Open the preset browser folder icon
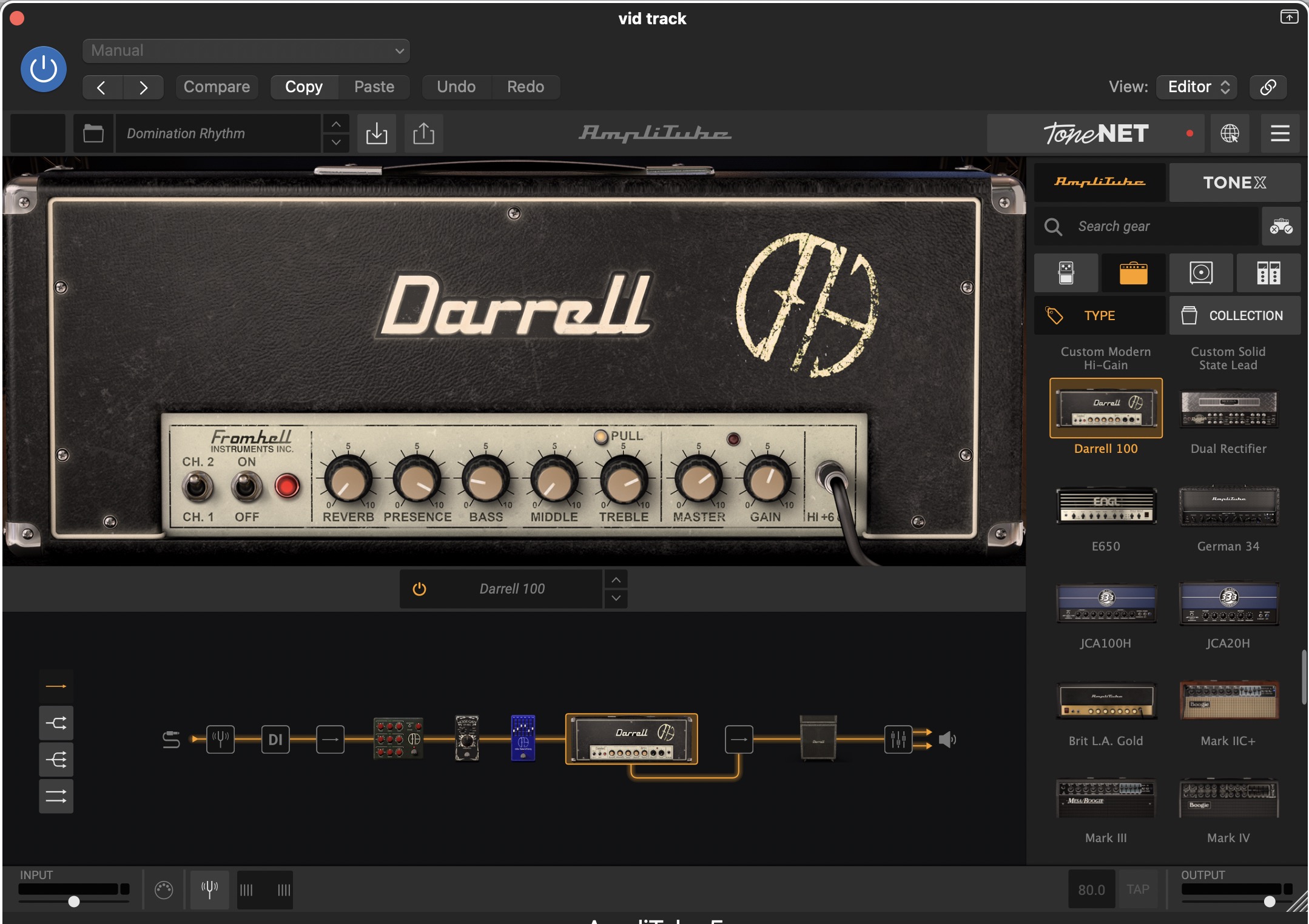 [x=93, y=133]
